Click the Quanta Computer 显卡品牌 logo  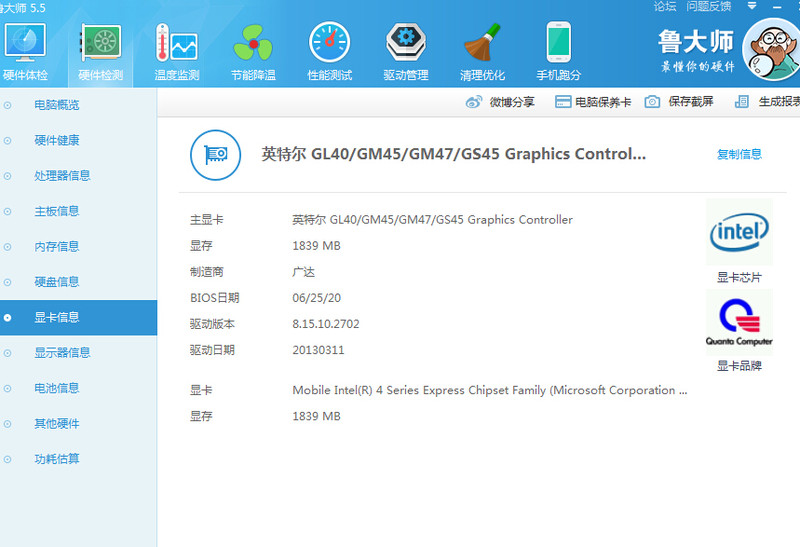pyautogui.click(x=739, y=322)
